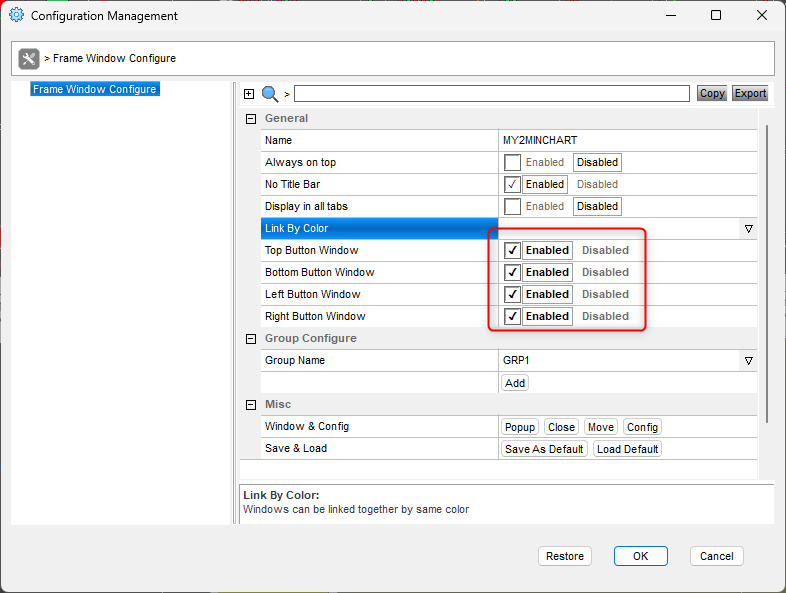Set Display in all tabs to Disabled
This screenshot has height=593, width=786.
click(597, 207)
